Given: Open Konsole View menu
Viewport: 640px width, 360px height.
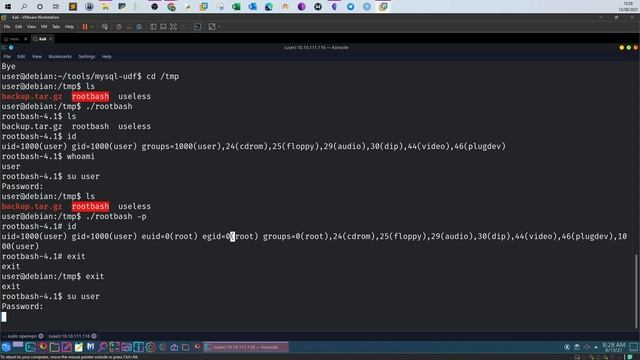Looking at the screenshot, I should coord(37,57).
